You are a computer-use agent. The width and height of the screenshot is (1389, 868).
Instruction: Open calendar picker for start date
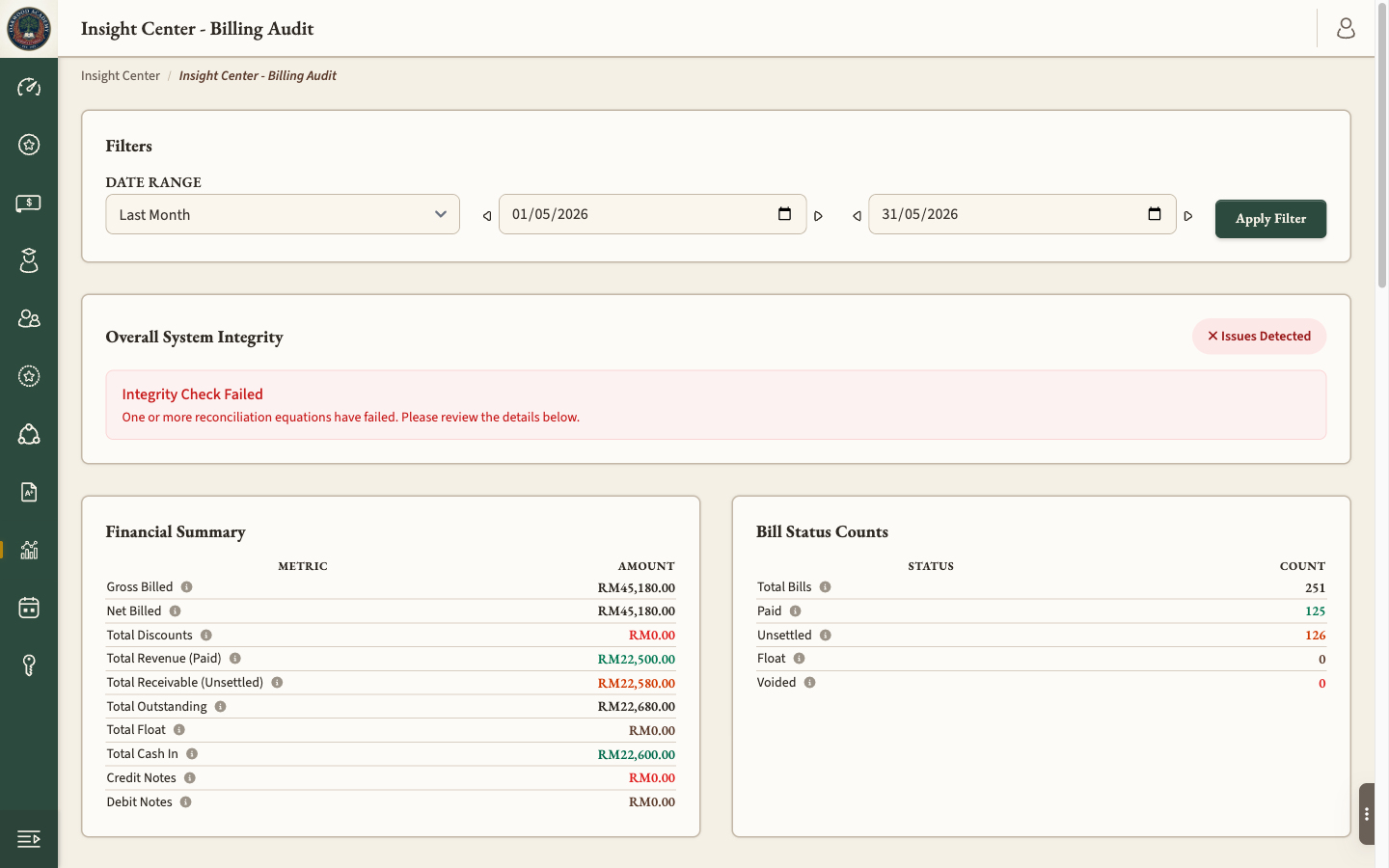click(785, 214)
